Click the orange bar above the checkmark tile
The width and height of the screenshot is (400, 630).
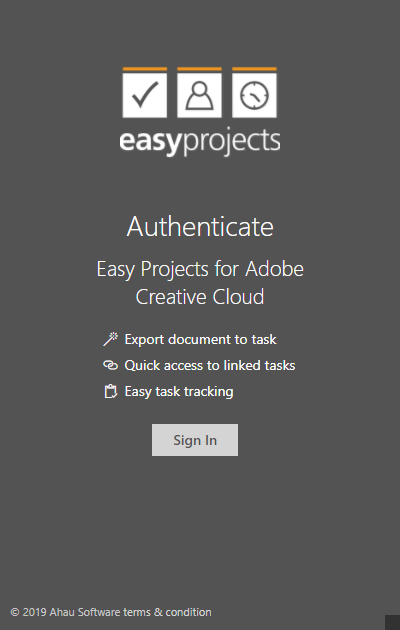145,69
